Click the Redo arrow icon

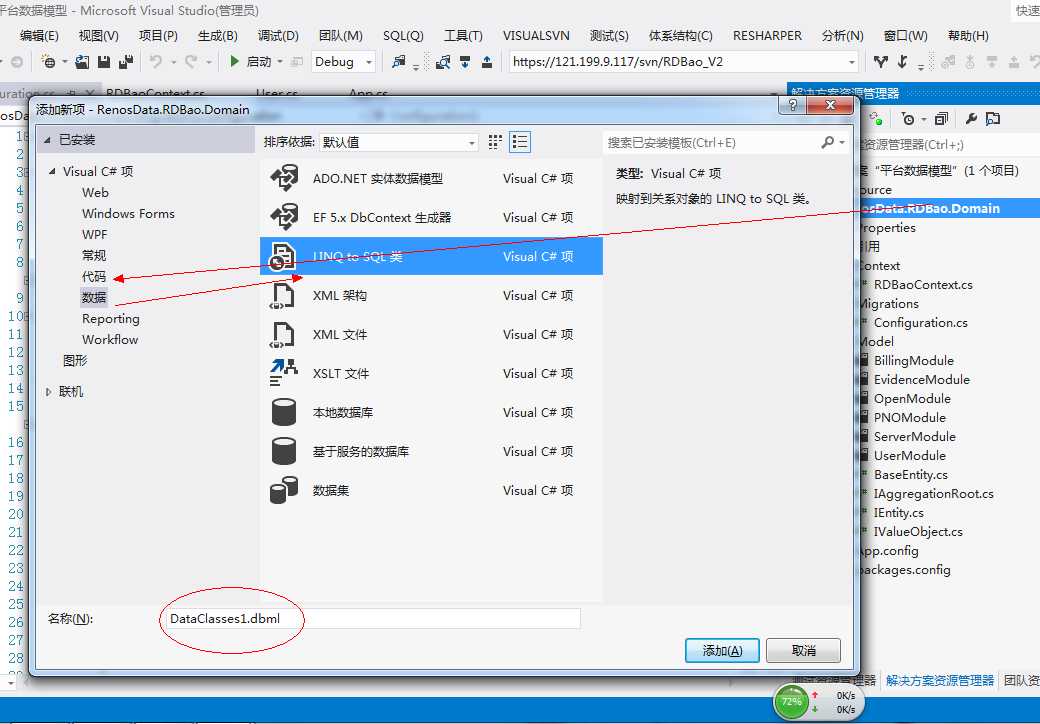tap(191, 62)
